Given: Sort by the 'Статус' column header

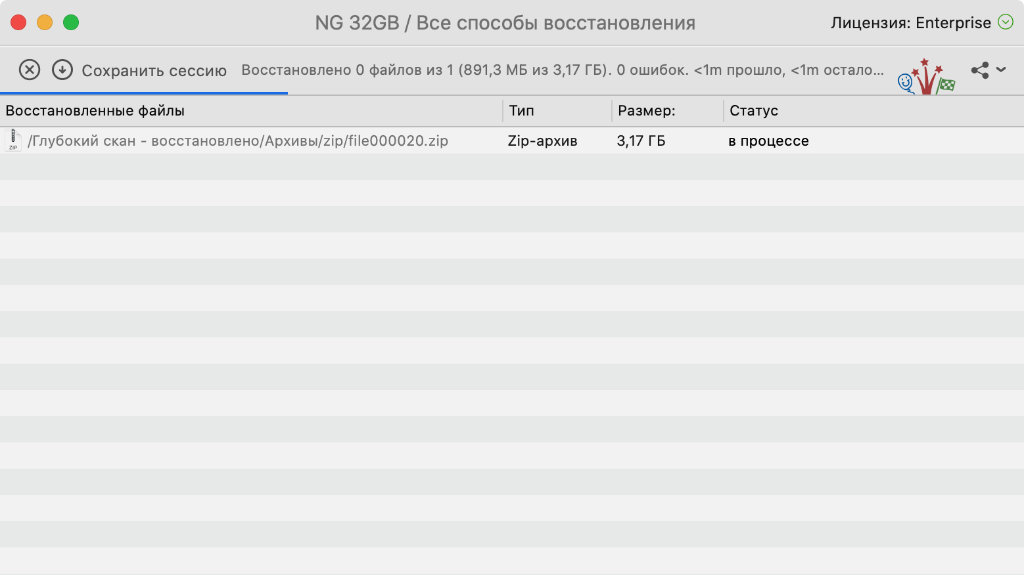Looking at the screenshot, I should point(754,111).
